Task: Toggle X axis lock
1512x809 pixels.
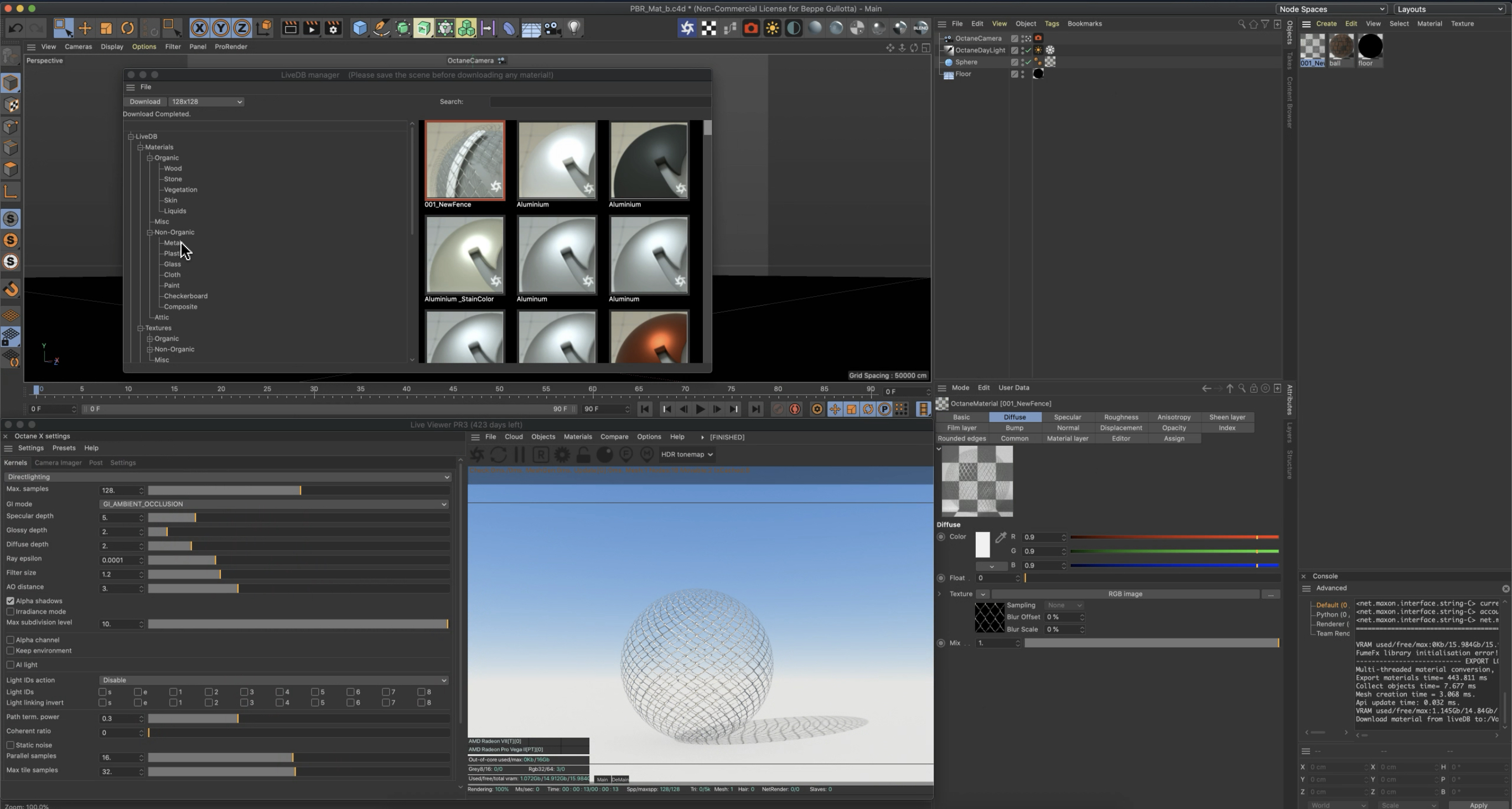Action: coord(199,28)
